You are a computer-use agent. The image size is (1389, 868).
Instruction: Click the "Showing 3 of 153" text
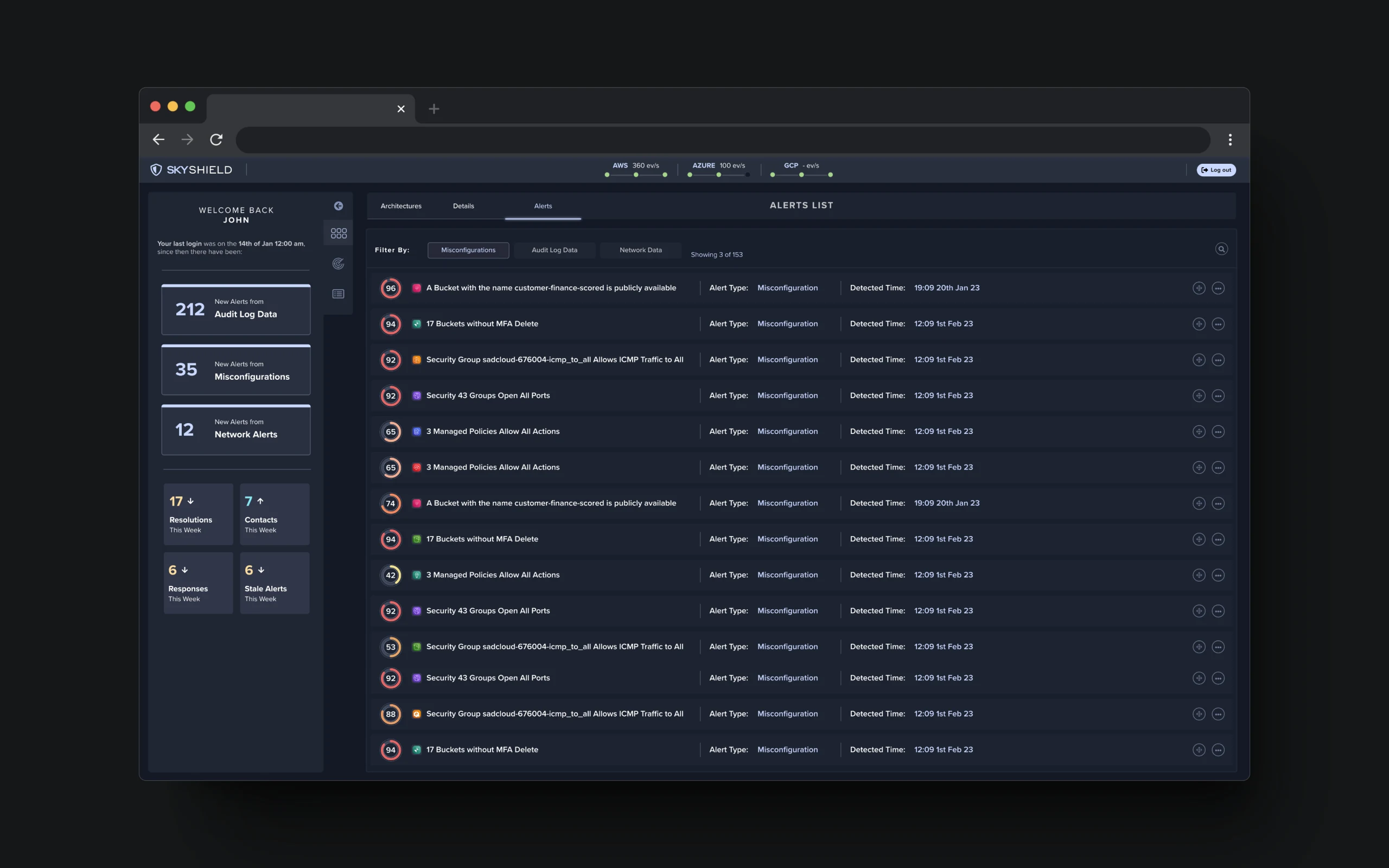[716, 255]
